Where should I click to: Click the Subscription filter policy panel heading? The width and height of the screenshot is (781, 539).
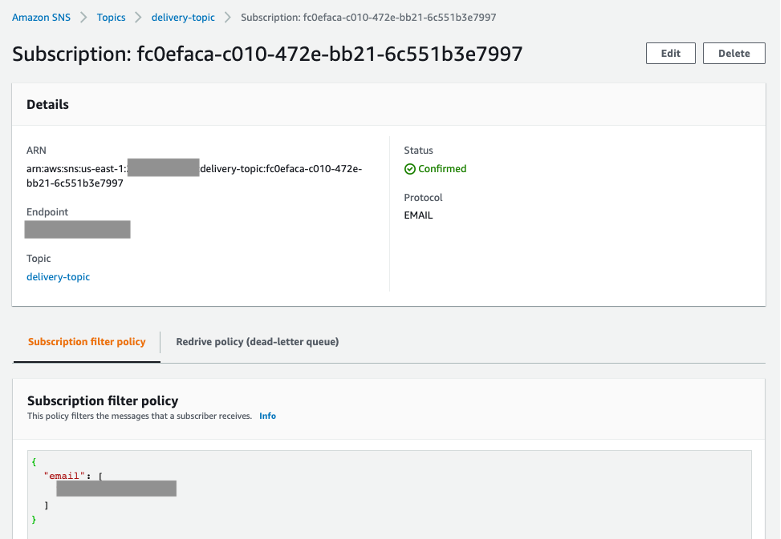pyautogui.click(x=103, y=401)
